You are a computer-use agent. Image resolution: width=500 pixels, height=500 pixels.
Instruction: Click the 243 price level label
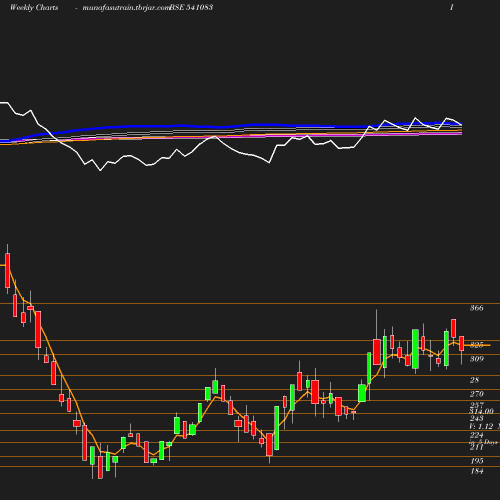pos(476,418)
